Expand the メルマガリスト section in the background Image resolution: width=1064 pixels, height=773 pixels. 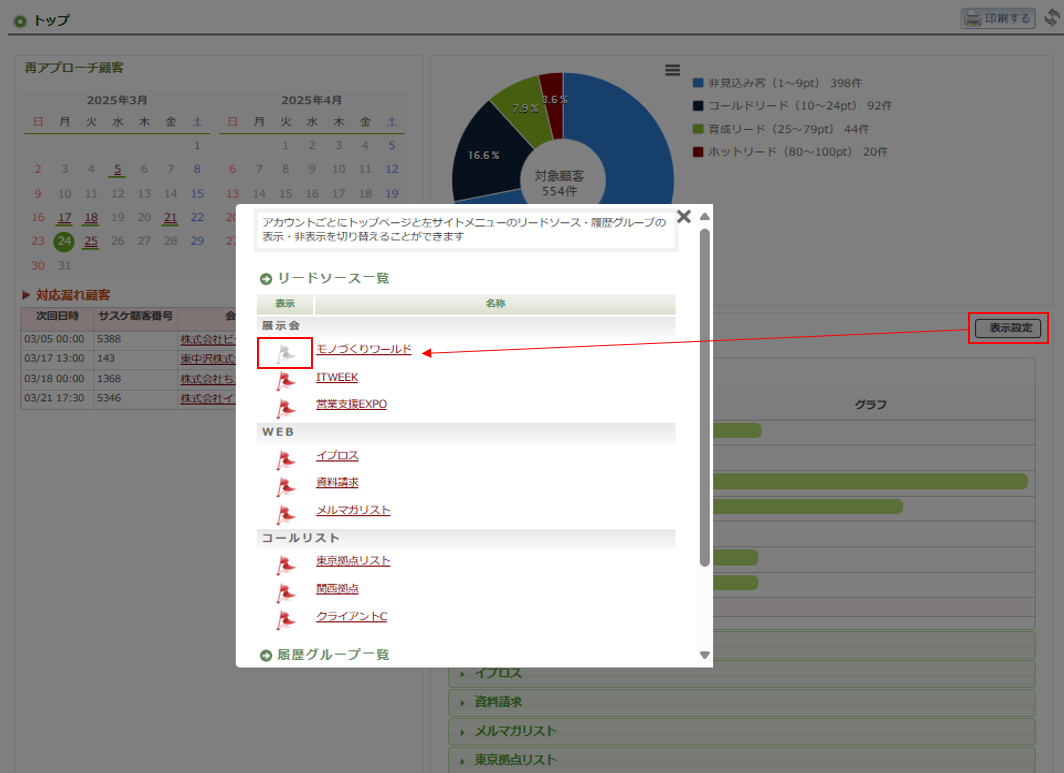point(742,732)
